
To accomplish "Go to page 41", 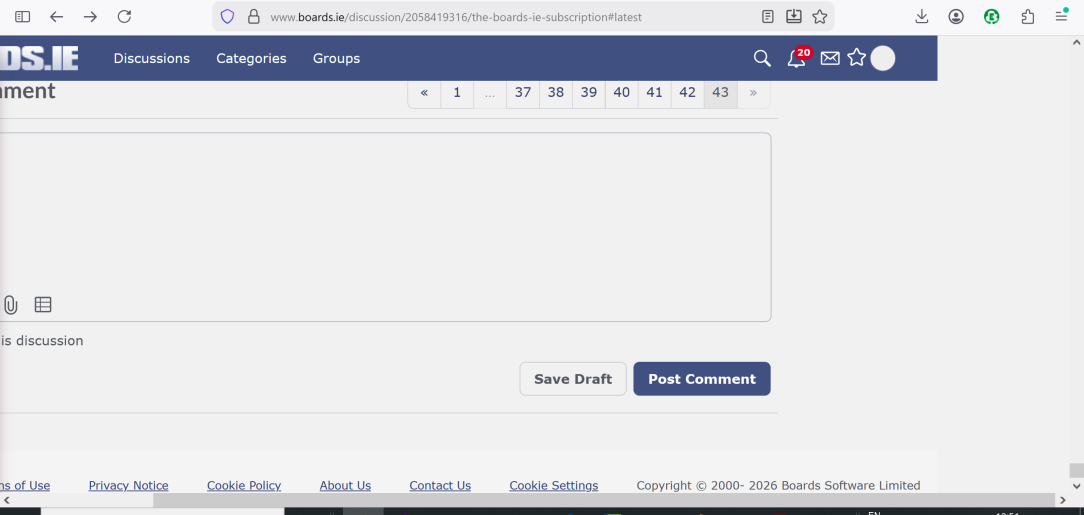I will [x=655, y=93].
